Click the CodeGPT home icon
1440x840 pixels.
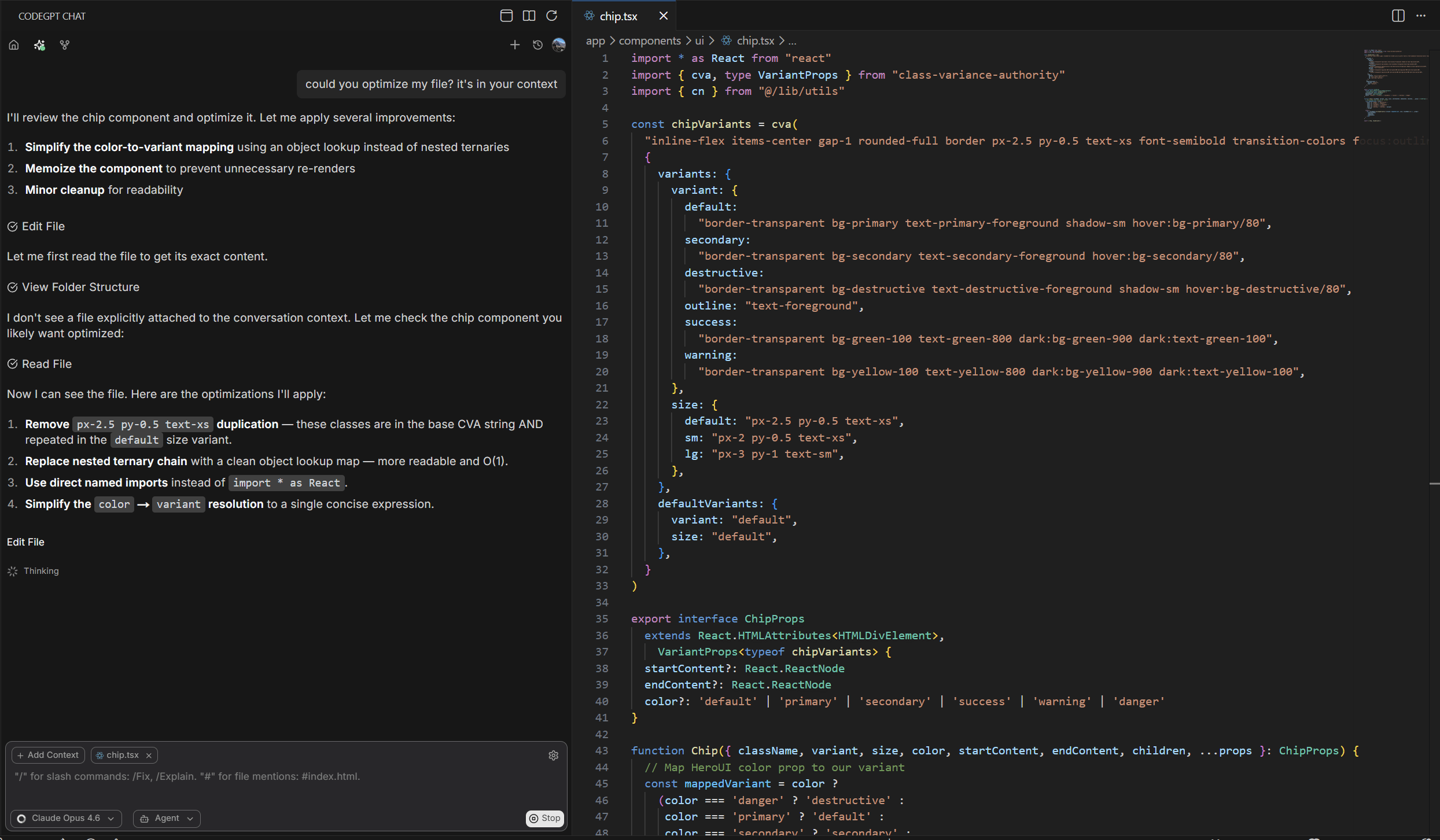coord(14,45)
